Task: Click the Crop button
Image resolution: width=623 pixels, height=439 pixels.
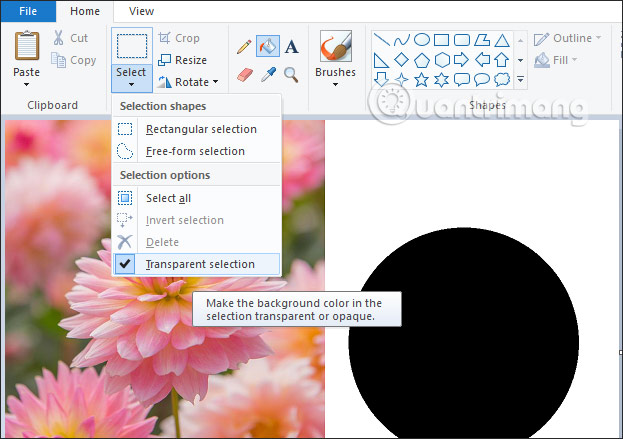Action: [x=179, y=38]
